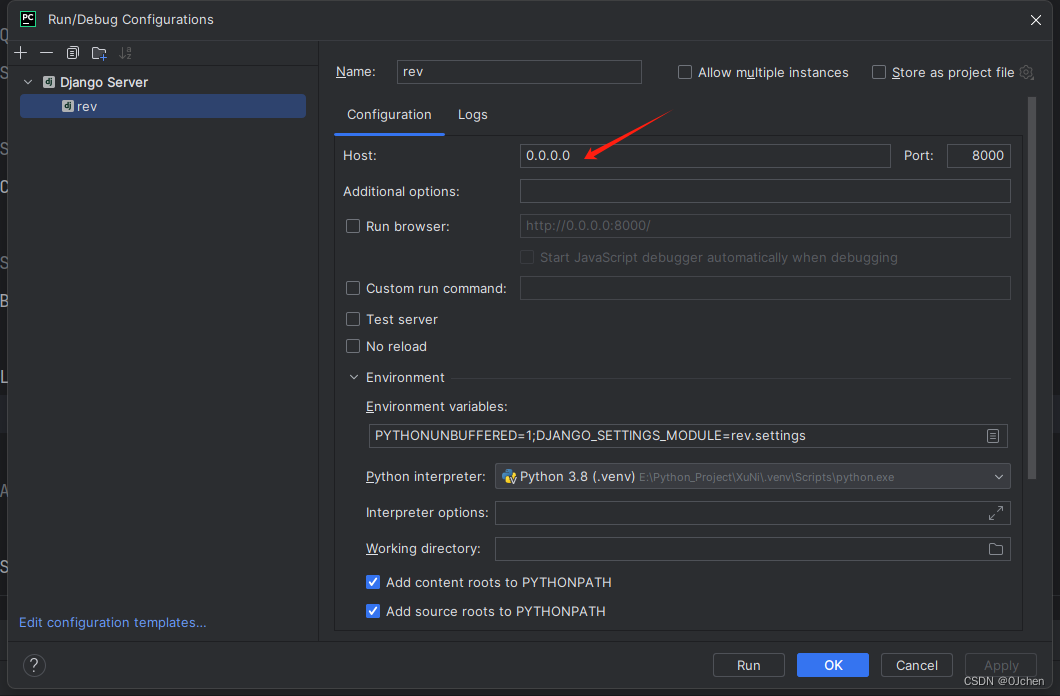Click the Run button

pyautogui.click(x=748, y=665)
